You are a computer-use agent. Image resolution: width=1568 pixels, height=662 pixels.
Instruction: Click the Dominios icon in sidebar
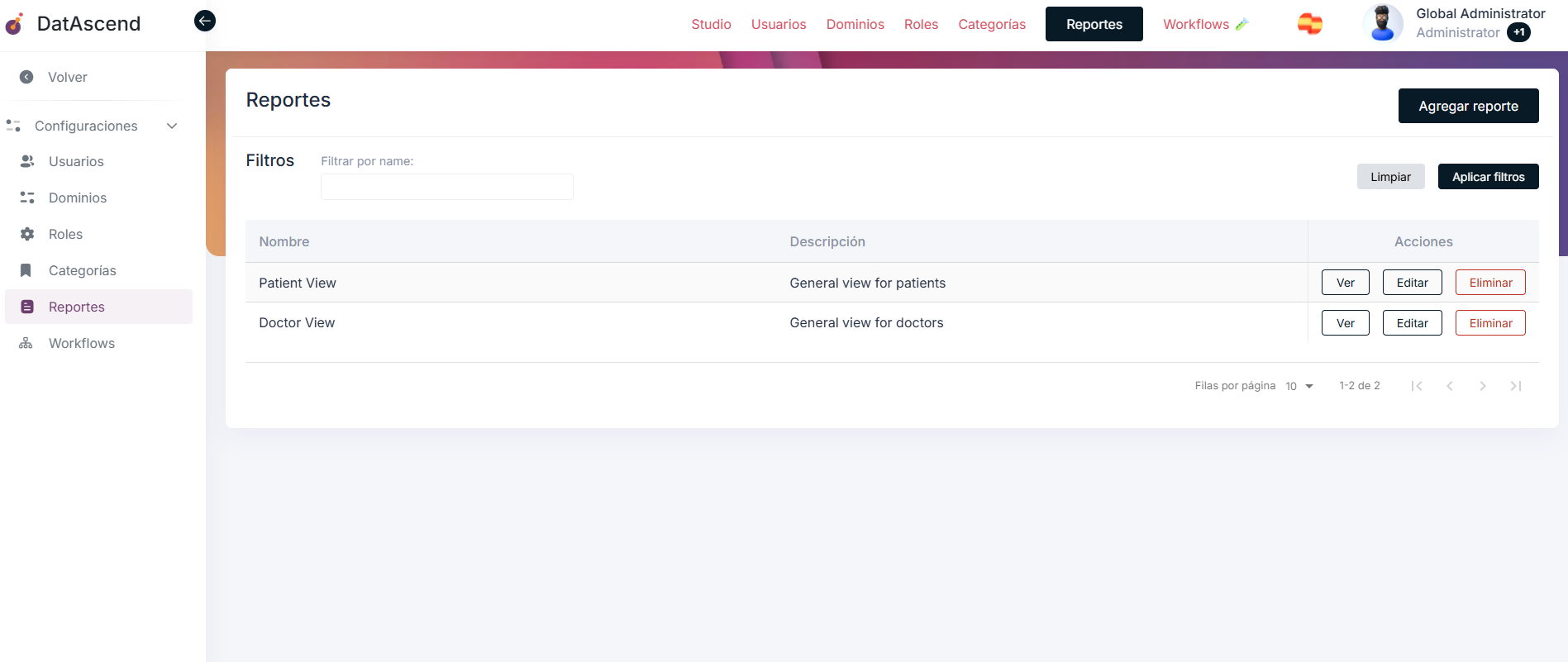click(x=27, y=198)
